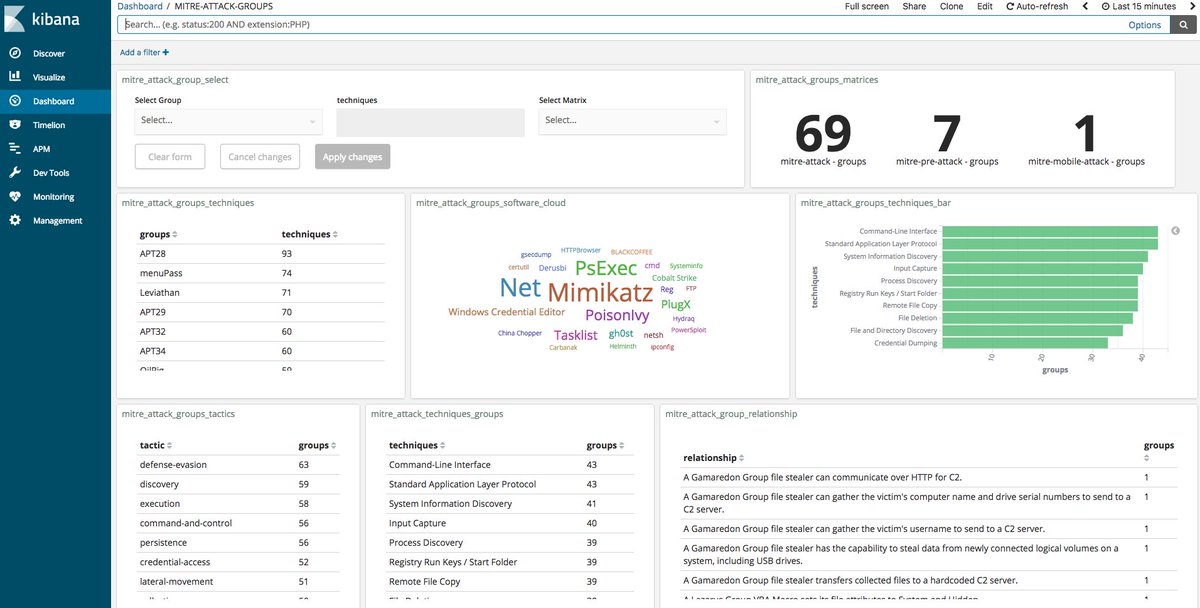Click the 7 mitre-pre-attack groups metric
1200x608 pixels.
[947, 140]
